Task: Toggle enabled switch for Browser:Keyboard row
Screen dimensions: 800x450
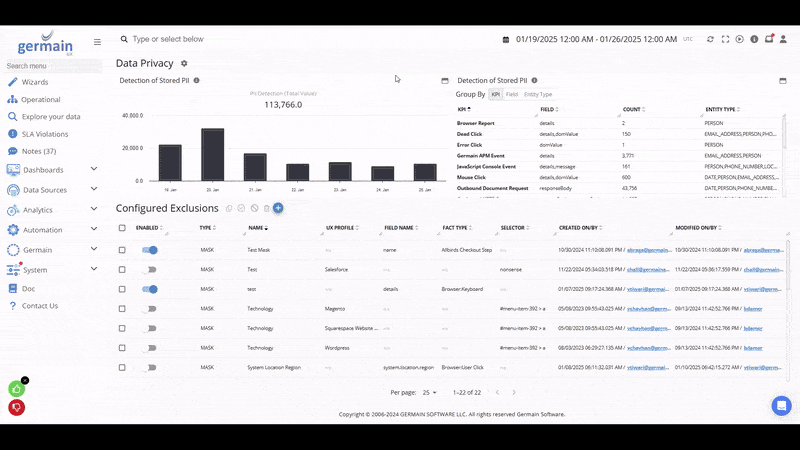Action: click(149, 289)
